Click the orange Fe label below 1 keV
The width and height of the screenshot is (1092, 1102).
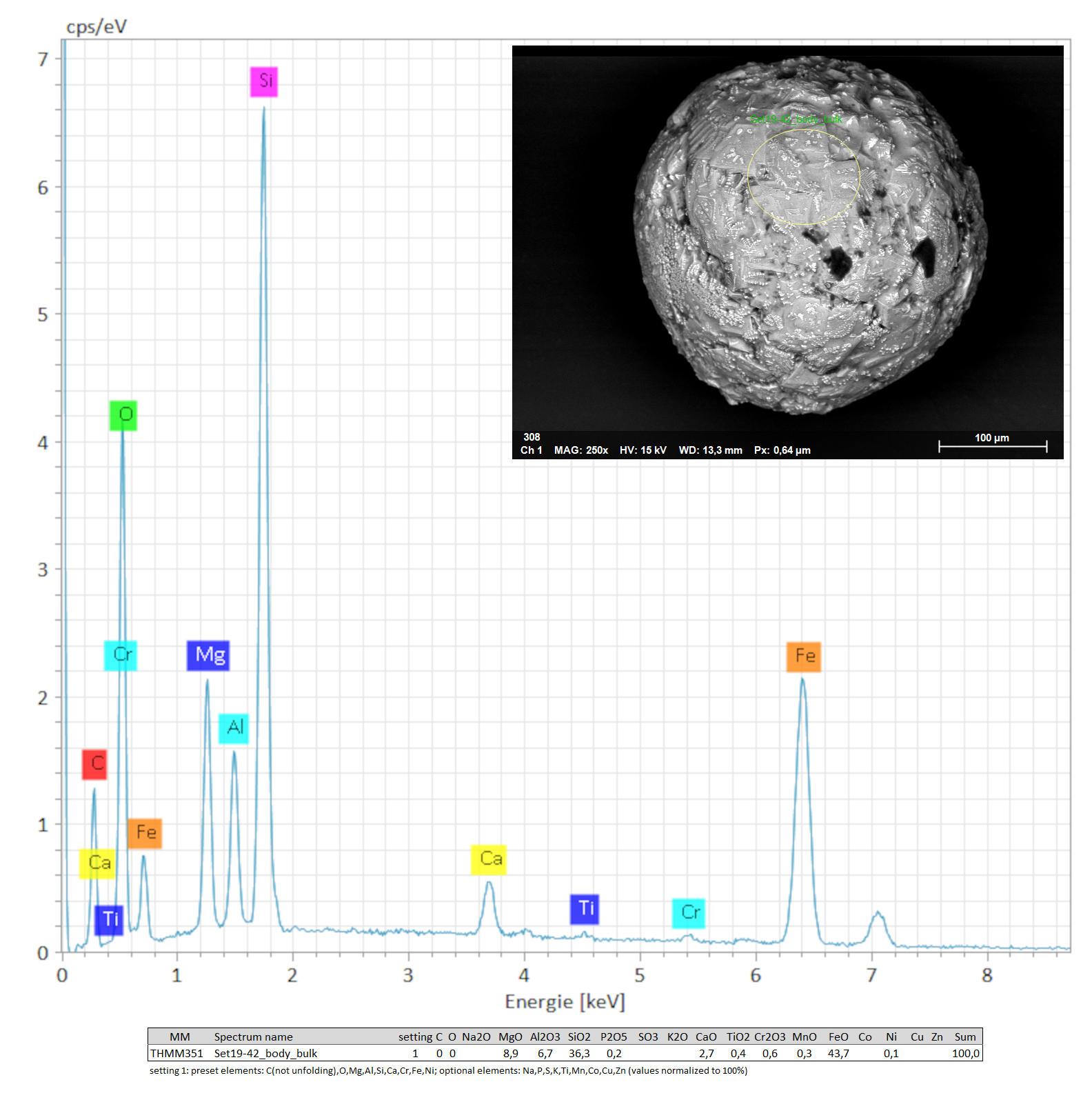click(x=145, y=833)
